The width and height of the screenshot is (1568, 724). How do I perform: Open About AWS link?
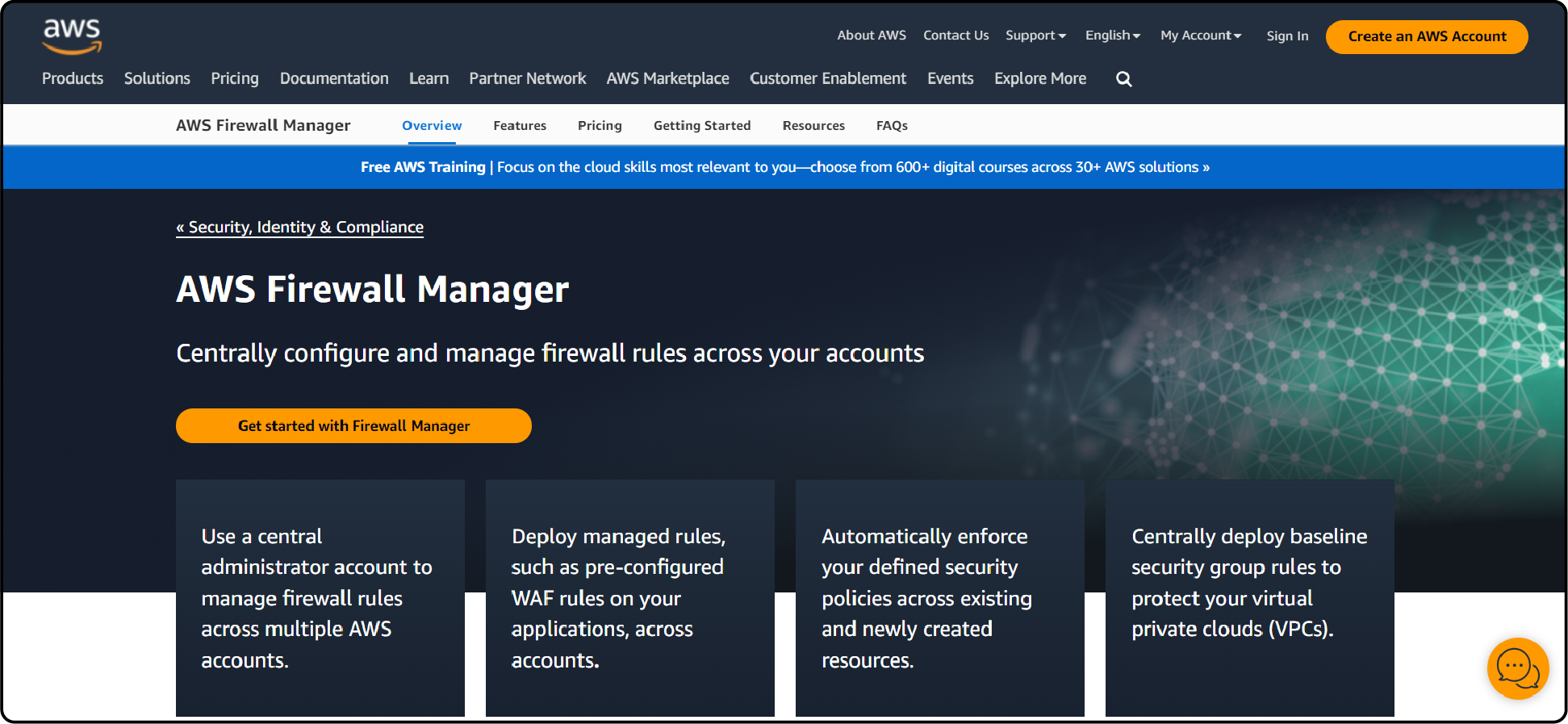click(x=872, y=36)
